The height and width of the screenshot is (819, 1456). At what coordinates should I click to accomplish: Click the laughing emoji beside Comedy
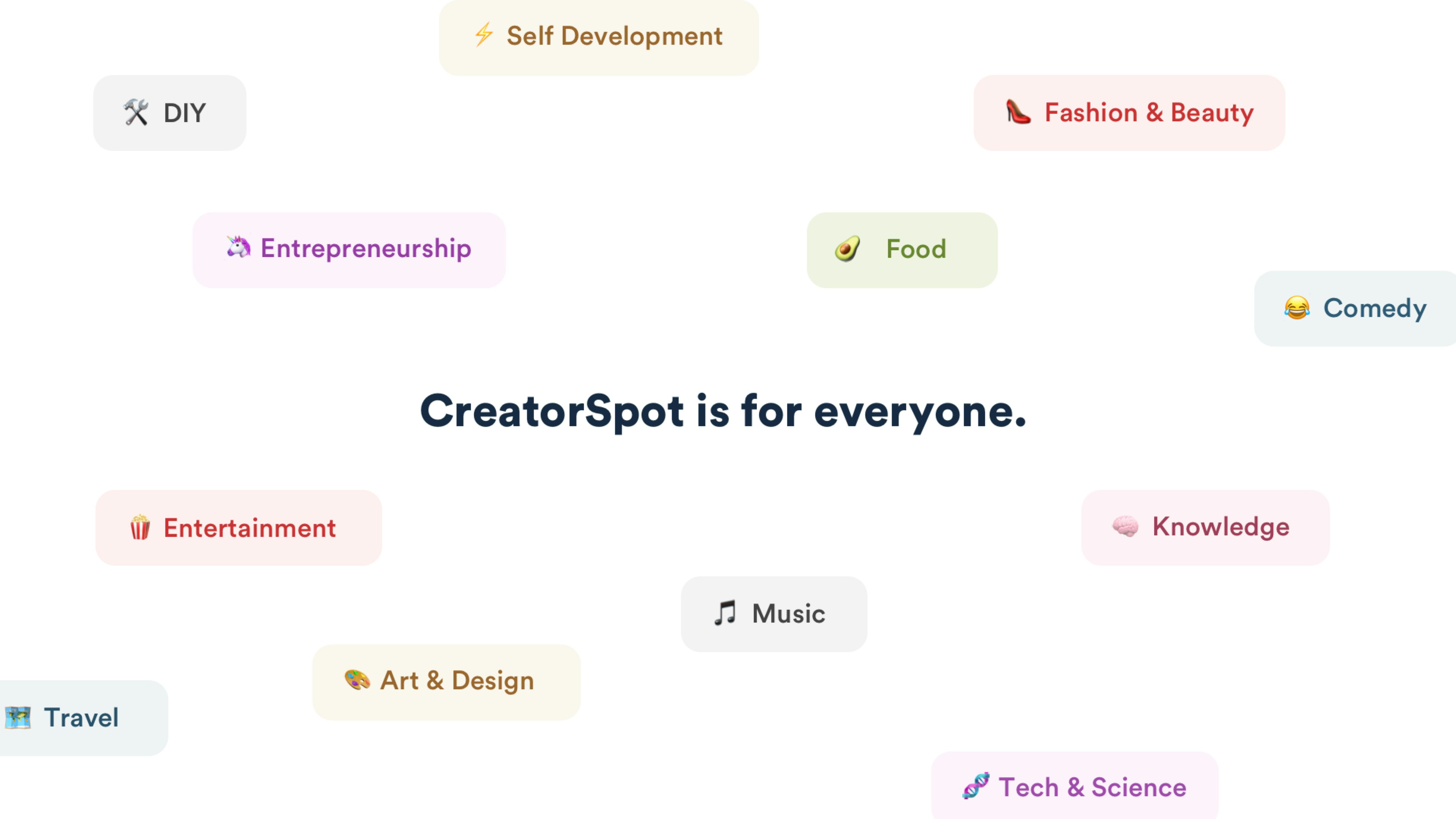pyautogui.click(x=1297, y=309)
